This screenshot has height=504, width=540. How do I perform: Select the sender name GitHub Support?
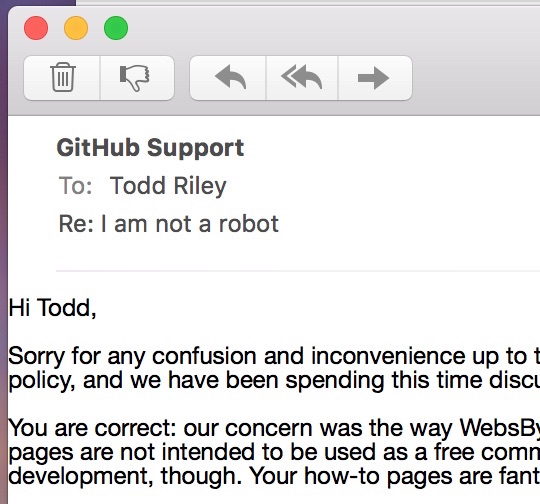[x=150, y=148]
